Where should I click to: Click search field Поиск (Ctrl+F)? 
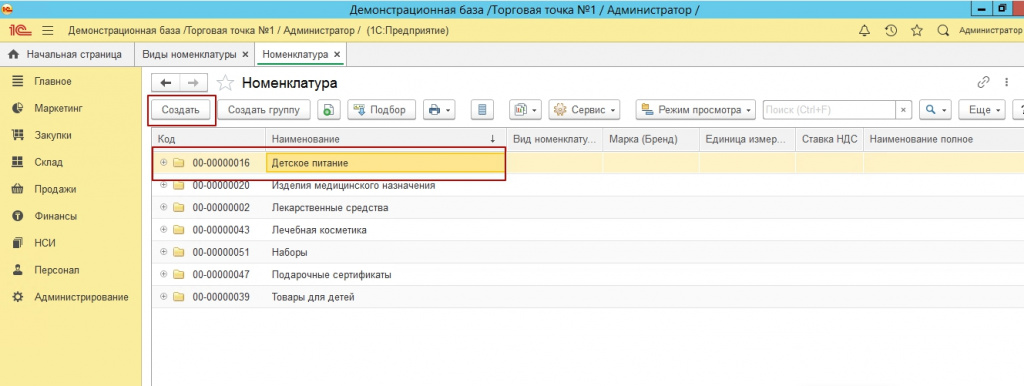click(x=829, y=110)
